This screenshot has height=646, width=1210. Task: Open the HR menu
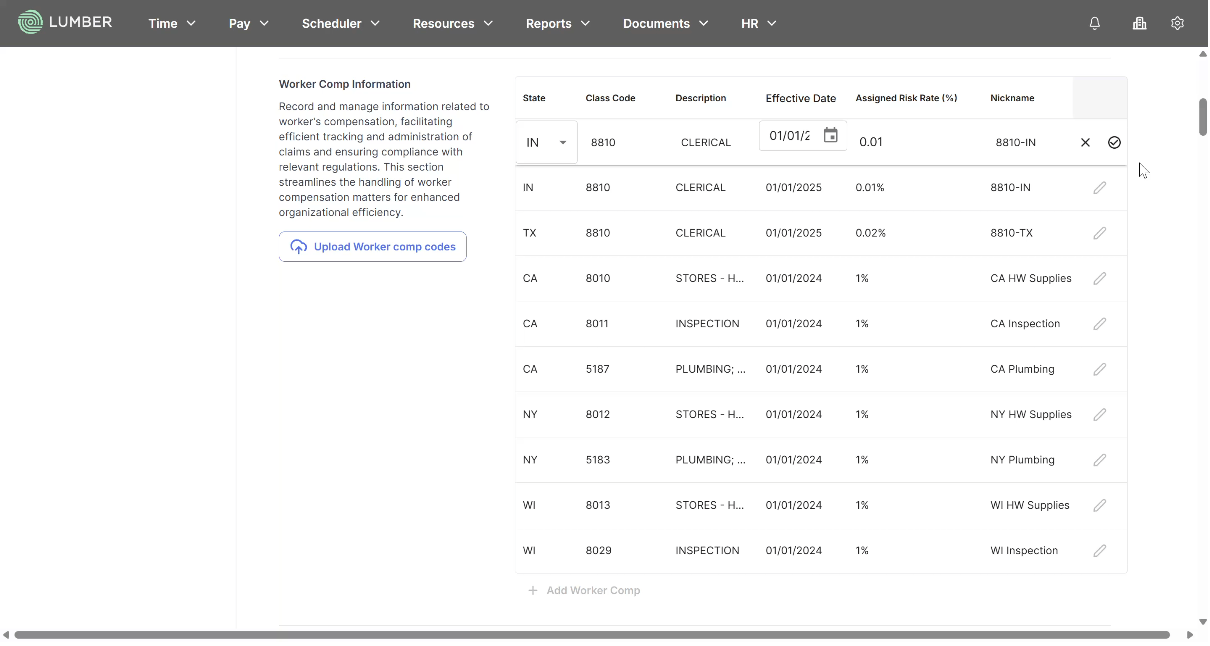coord(759,23)
